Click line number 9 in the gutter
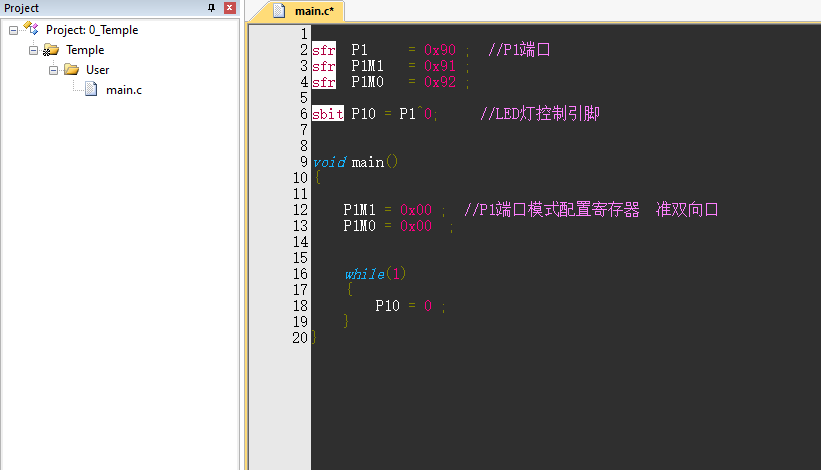This screenshot has height=470, width=821. [x=304, y=162]
